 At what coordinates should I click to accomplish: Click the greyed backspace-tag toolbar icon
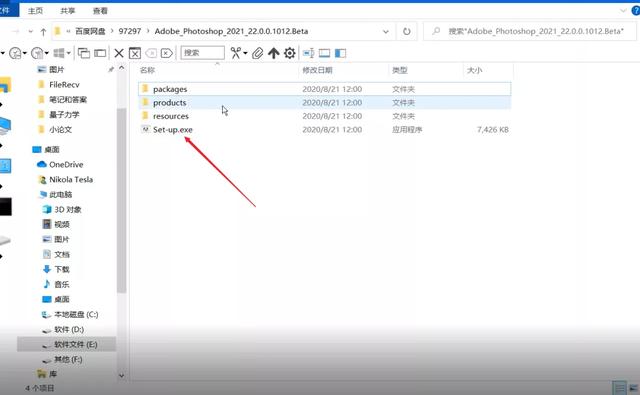(x=151, y=53)
